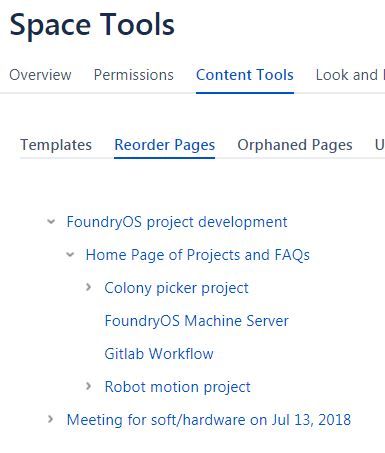
Task: Open the Look and Feel tab
Action: click(350, 75)
